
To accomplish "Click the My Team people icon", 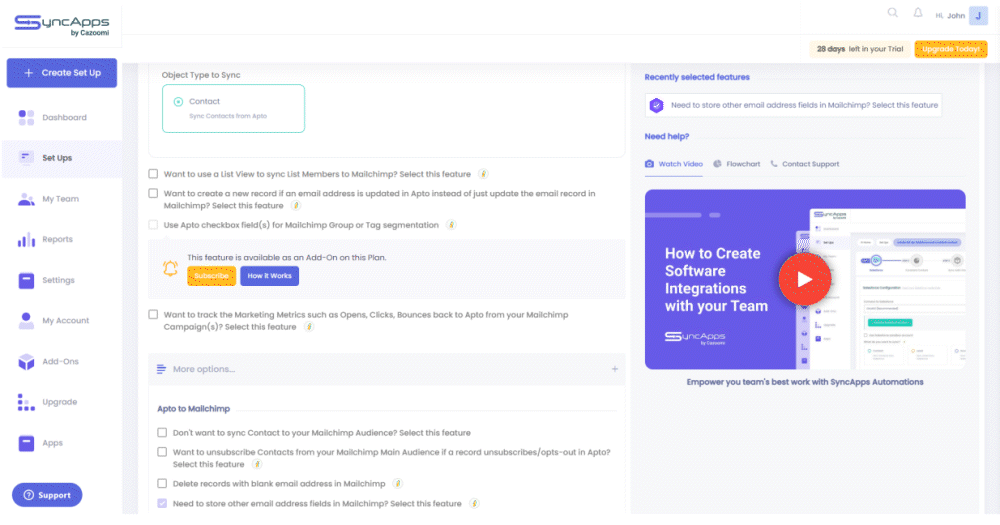I will pyautogui.click(x=26, y=199).
